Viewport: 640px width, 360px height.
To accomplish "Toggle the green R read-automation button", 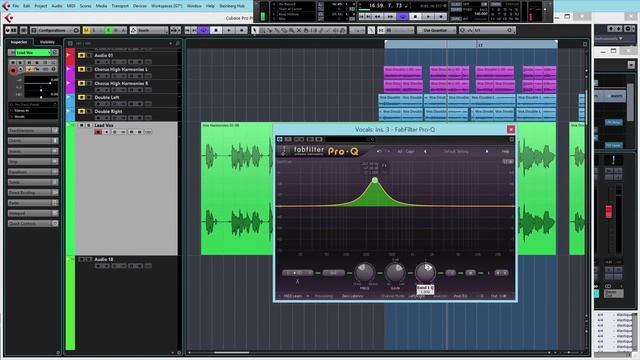I will click(x=109, y=30).
